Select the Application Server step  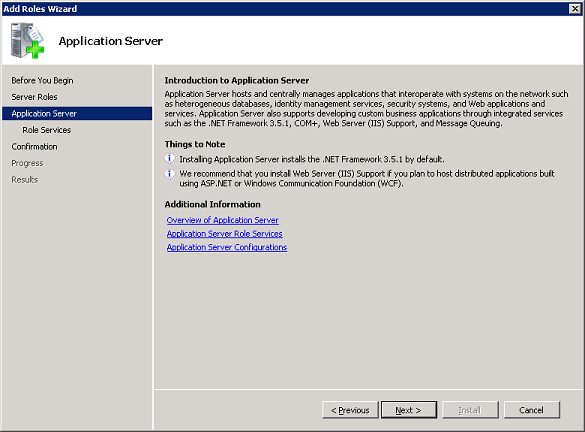point(77,113)
